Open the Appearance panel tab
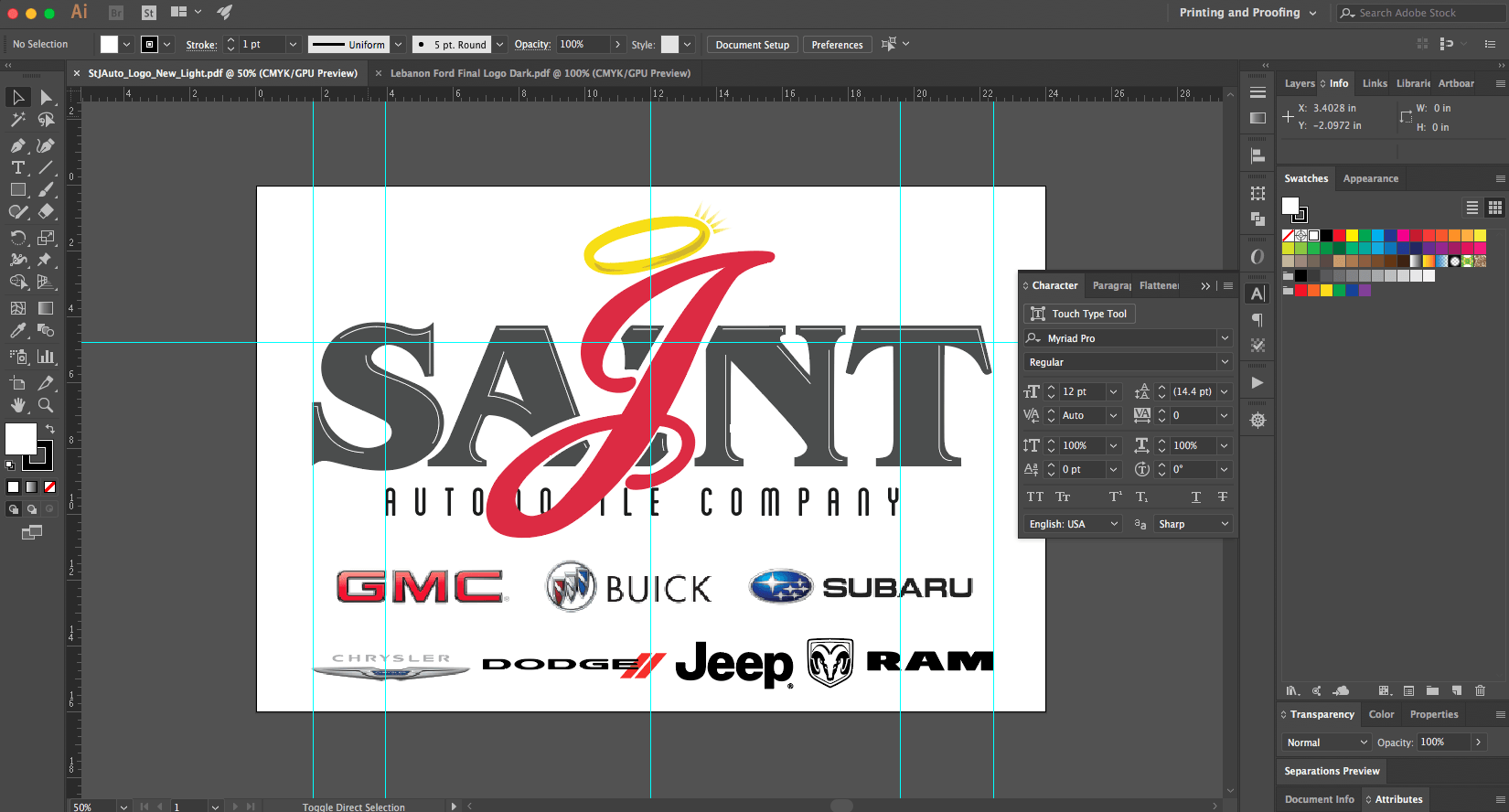Image resolution: width=1509 pixels, height=812 pixels. (x=1370, y=178)
